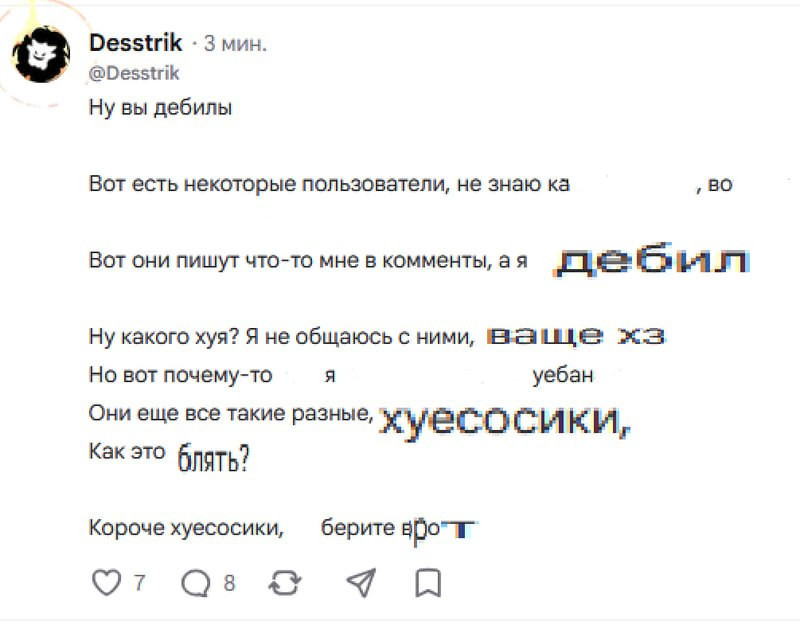Click the like count 7
This screenshot has height=621, width=800.
click(139, 583)
